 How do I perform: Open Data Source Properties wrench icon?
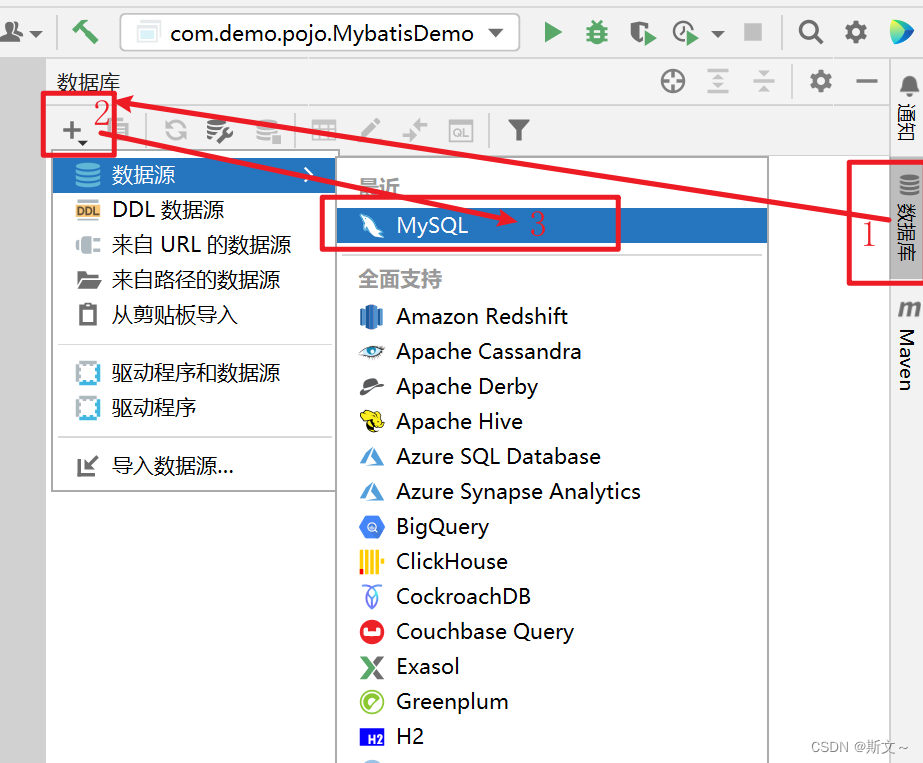click(220, 131)
